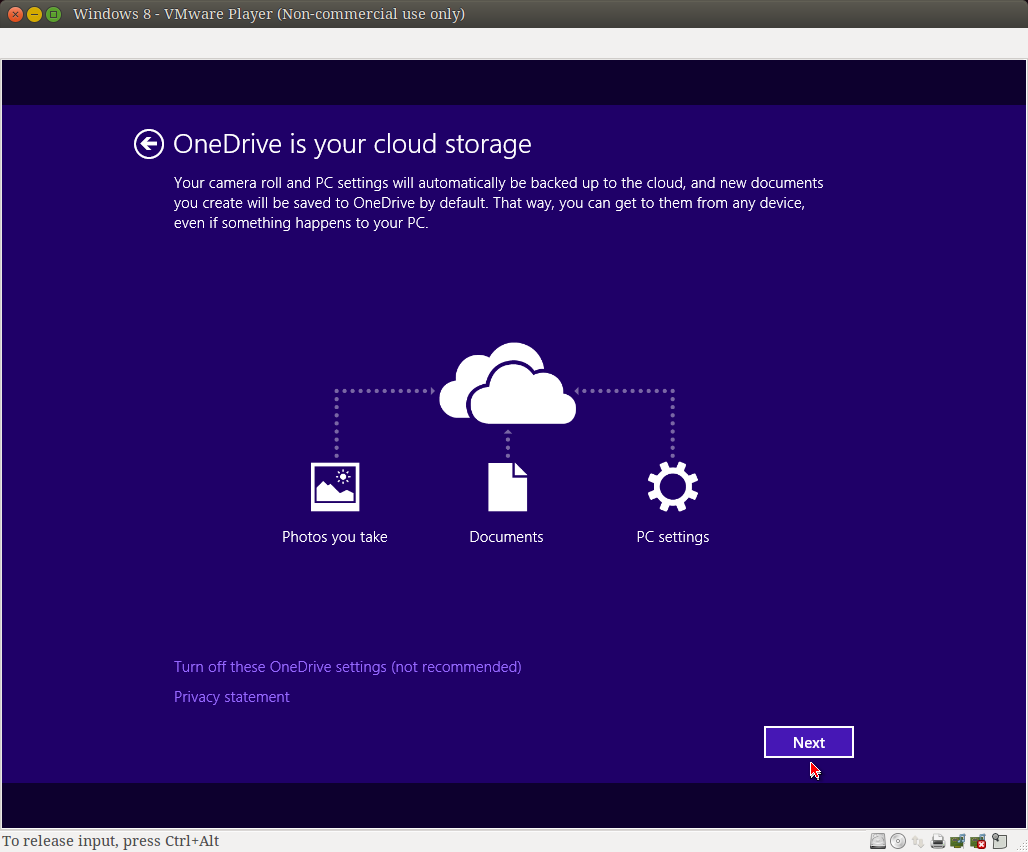The height and width of the screenshot is (852, 1028).
Task: Click disconnected sound card icon with red X
Action: [x=978, y=841]
